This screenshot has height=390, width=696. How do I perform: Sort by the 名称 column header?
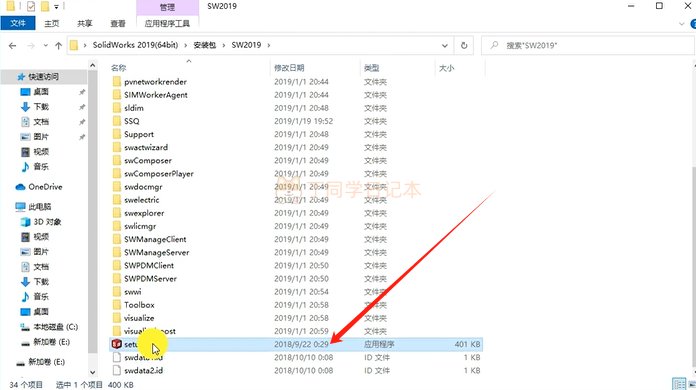click(119, 68)
